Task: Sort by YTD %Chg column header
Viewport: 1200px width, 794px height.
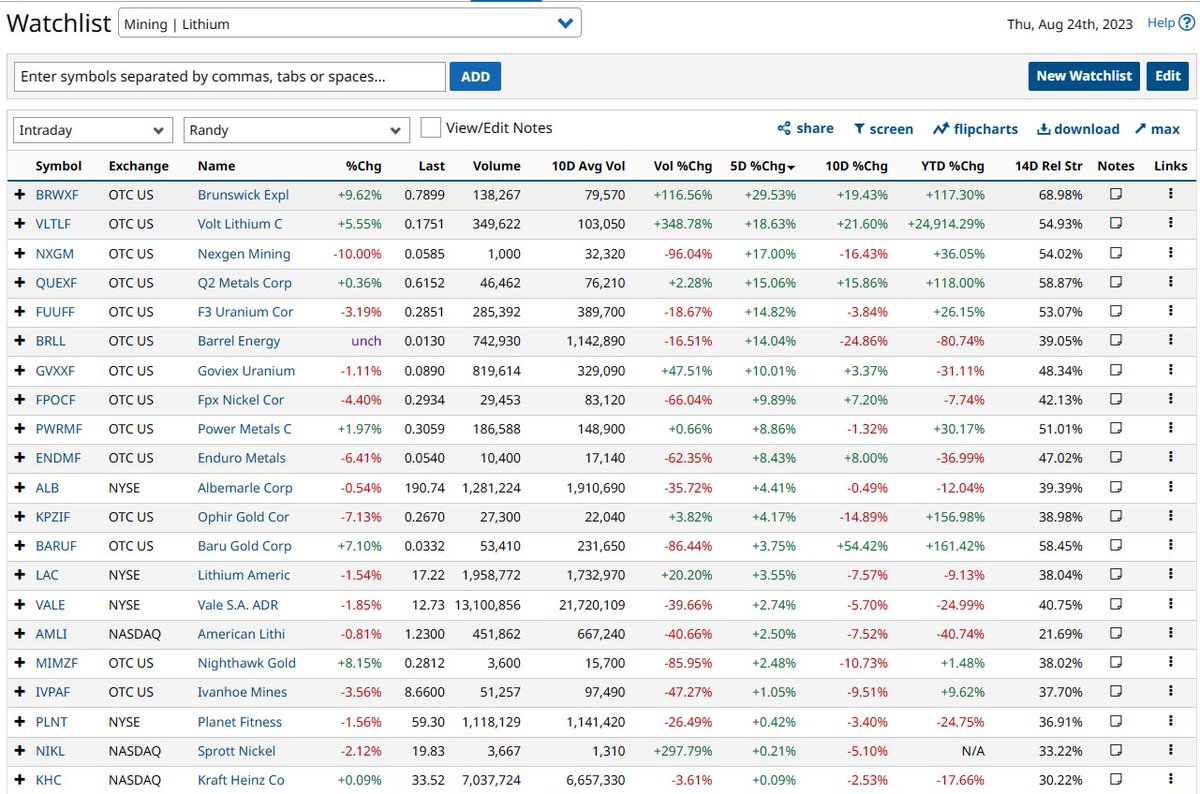Action: 952,166
